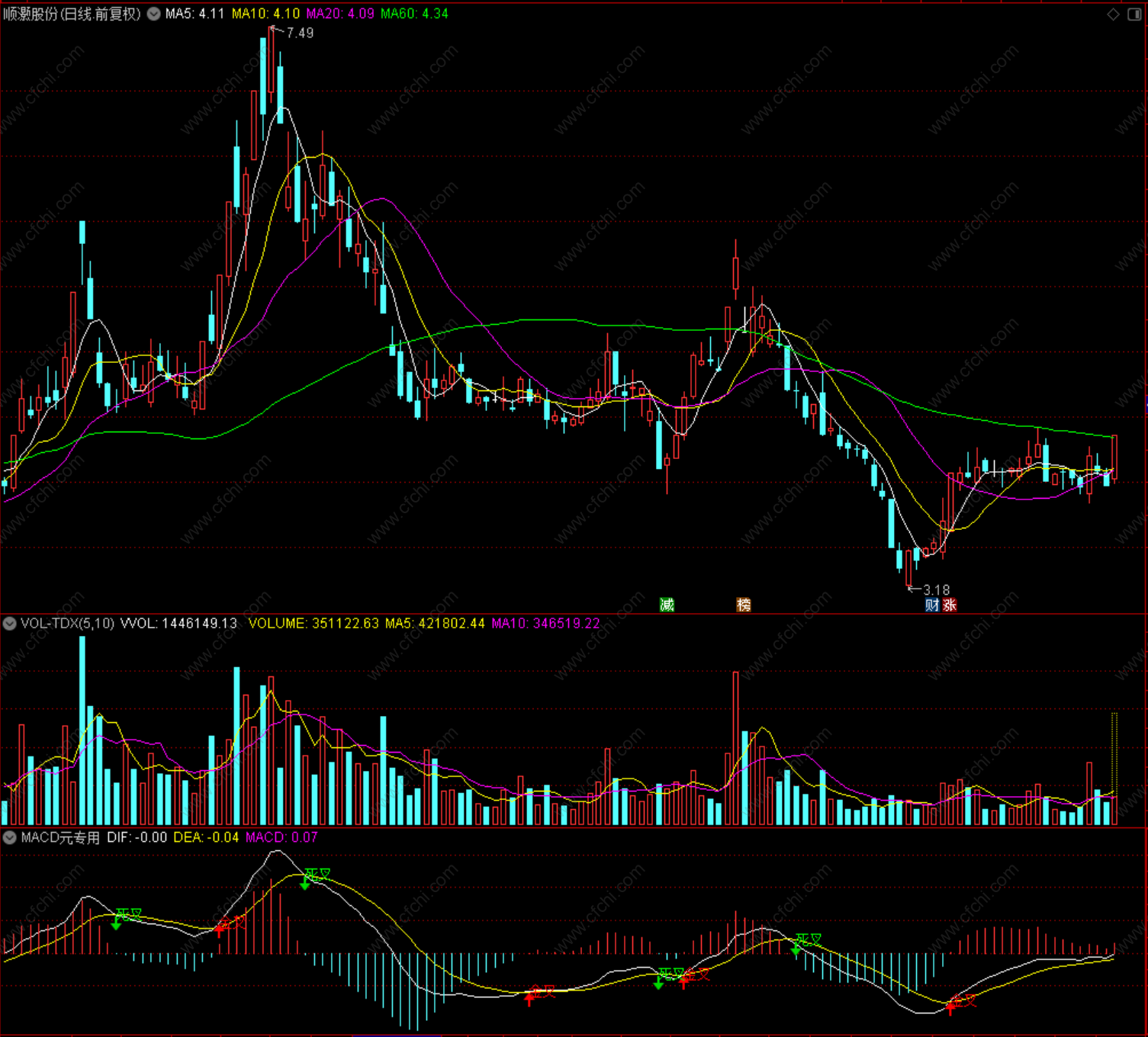Click the DEA: -0.04 value

click(x=206, y=837)
